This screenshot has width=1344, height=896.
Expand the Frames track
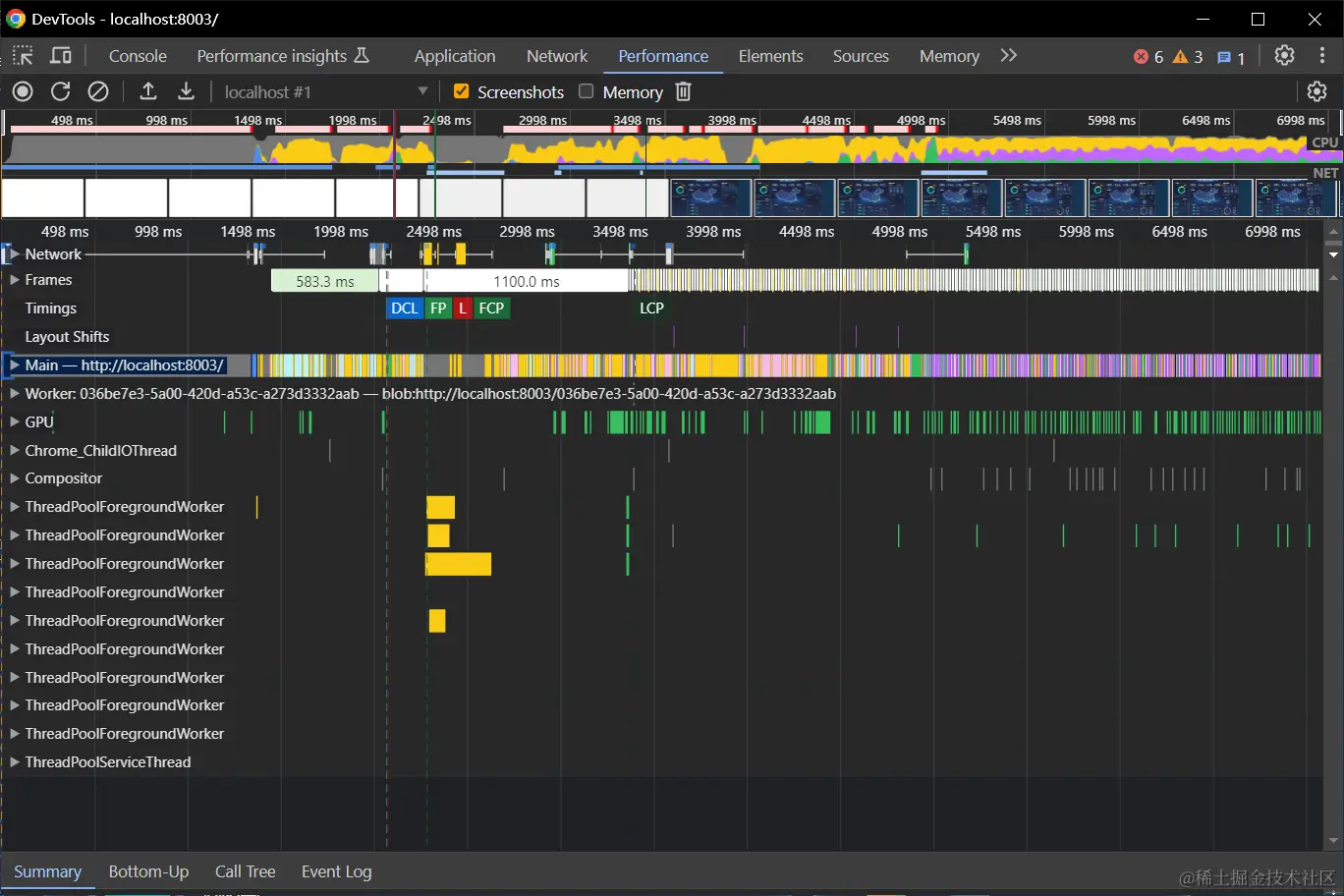click(x=15, y=280)
